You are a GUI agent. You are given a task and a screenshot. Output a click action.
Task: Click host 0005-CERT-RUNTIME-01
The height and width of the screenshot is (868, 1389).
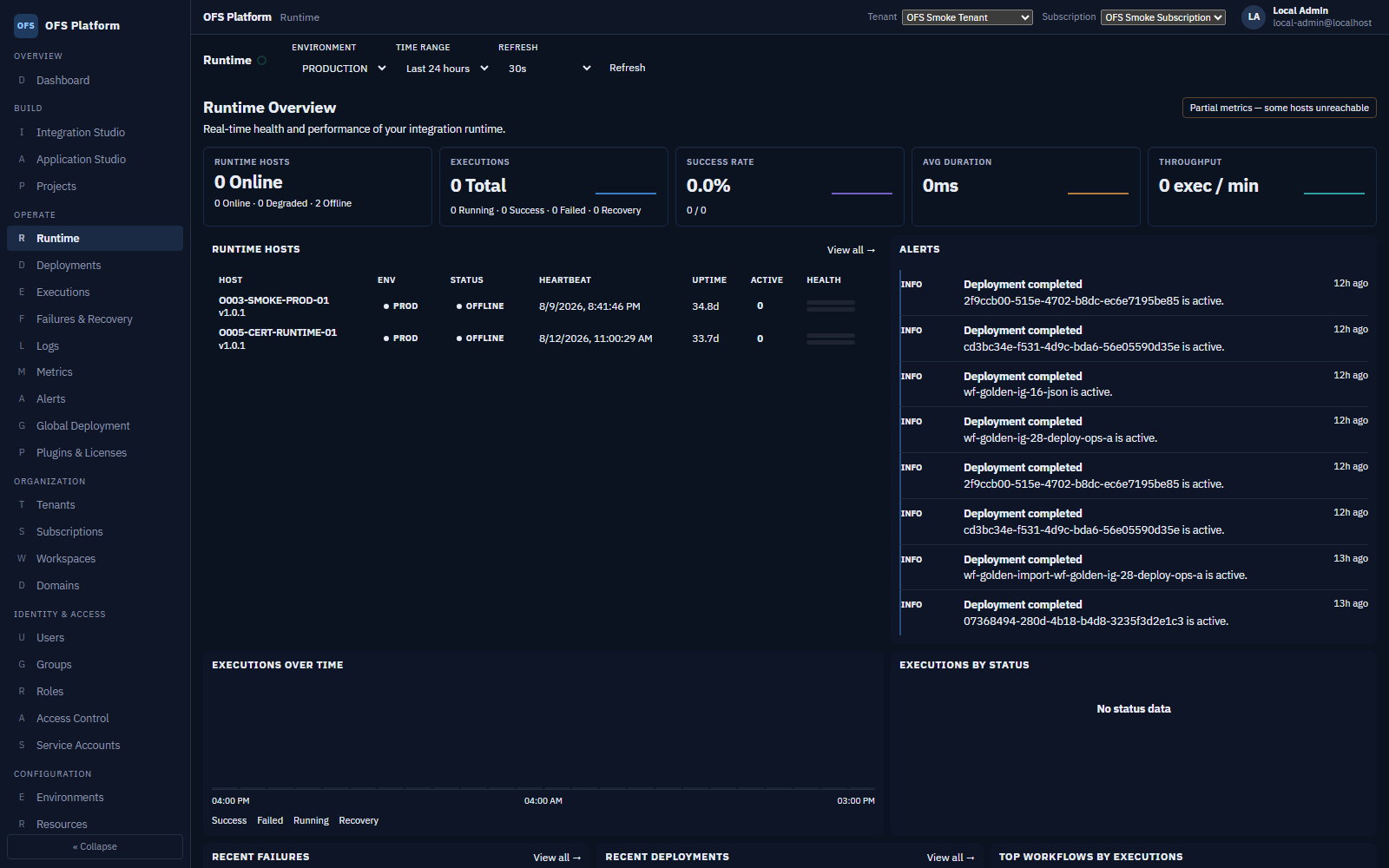278,332
